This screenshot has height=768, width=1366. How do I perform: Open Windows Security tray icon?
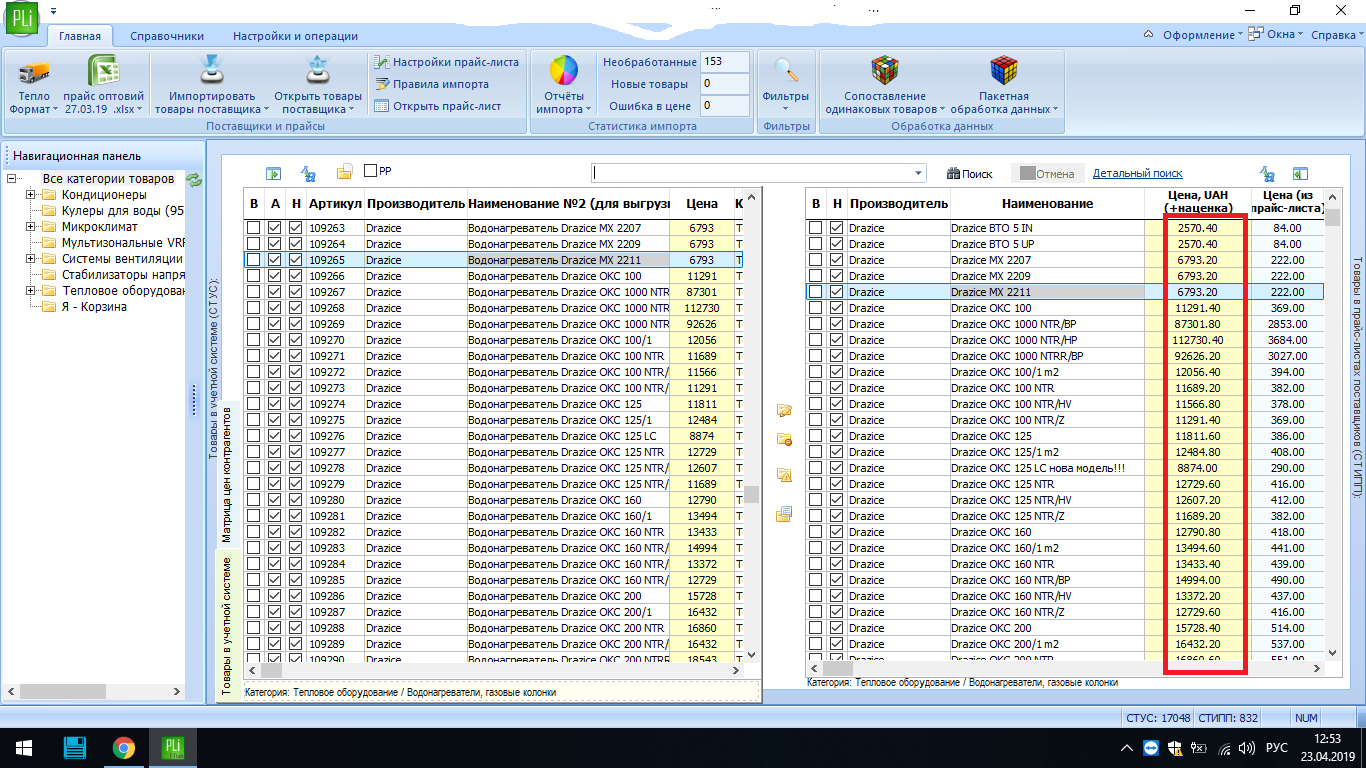1175,748
